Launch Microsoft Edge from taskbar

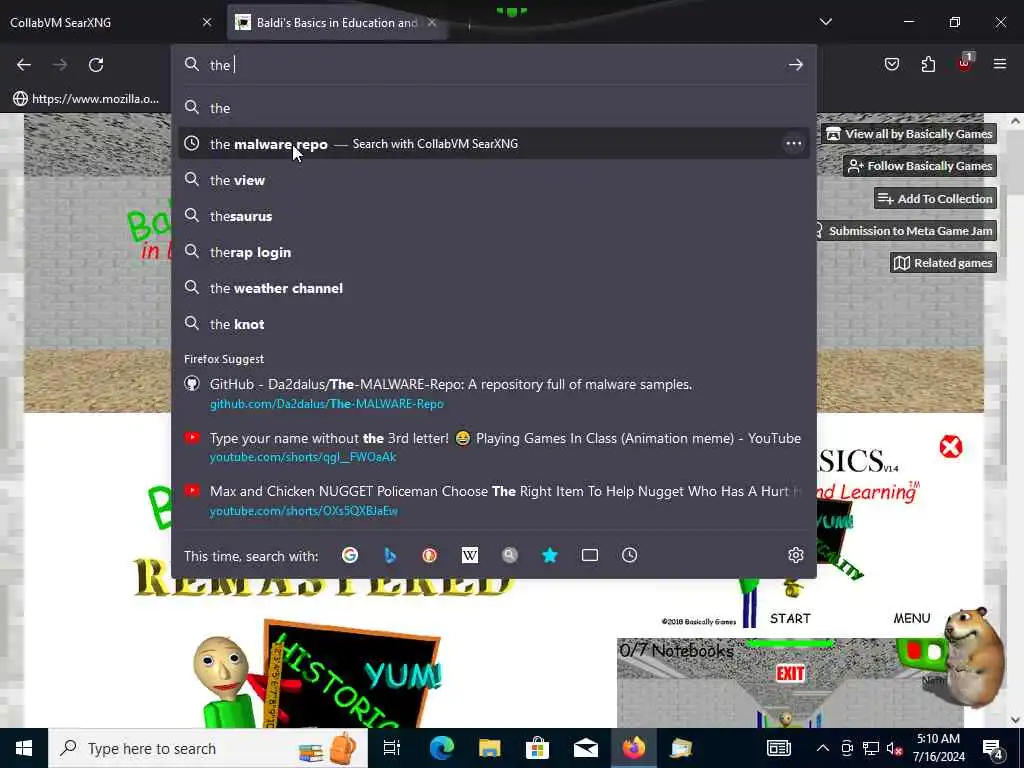tap(441, 748)
